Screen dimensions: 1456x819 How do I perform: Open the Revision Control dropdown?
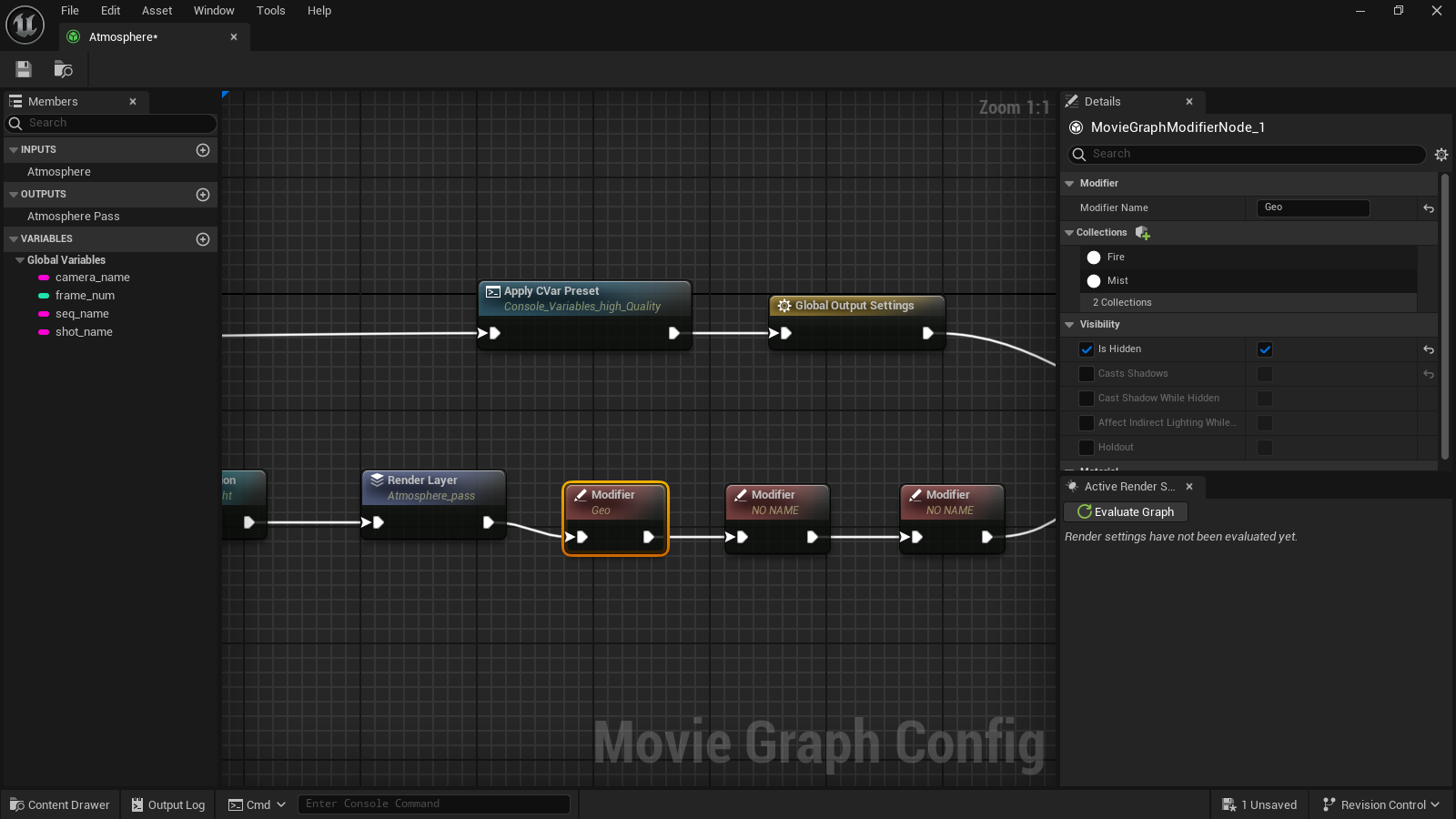(x=1381, y=805)
